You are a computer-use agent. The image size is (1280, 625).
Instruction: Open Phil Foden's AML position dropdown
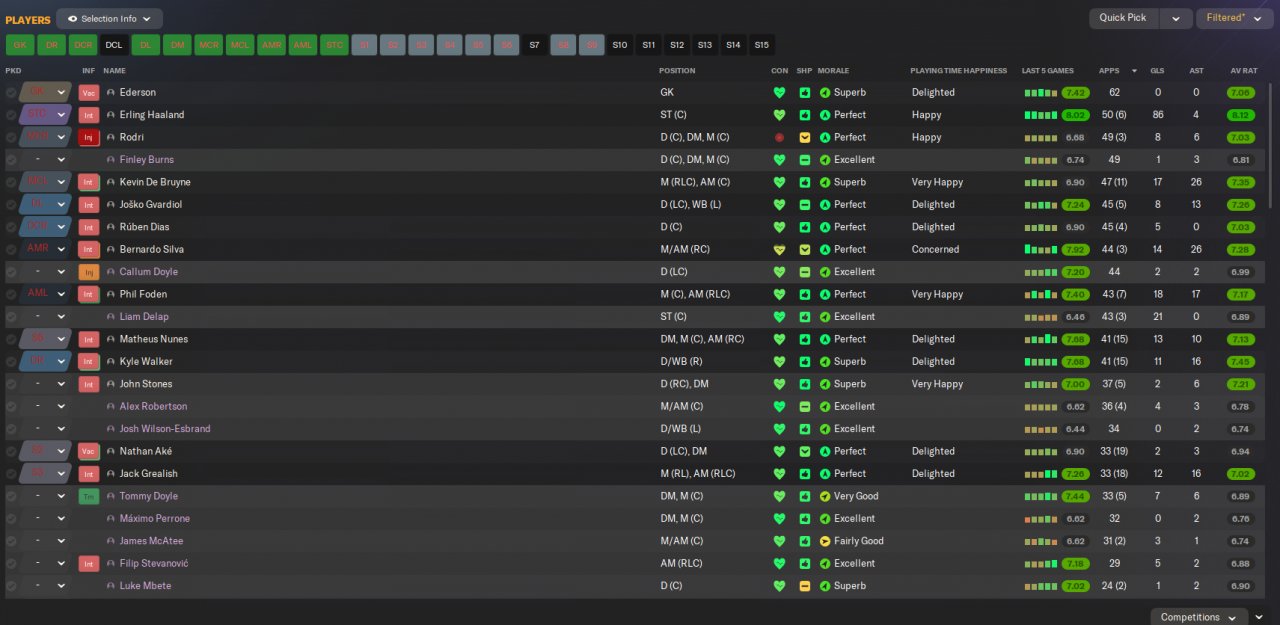[45, 294]
